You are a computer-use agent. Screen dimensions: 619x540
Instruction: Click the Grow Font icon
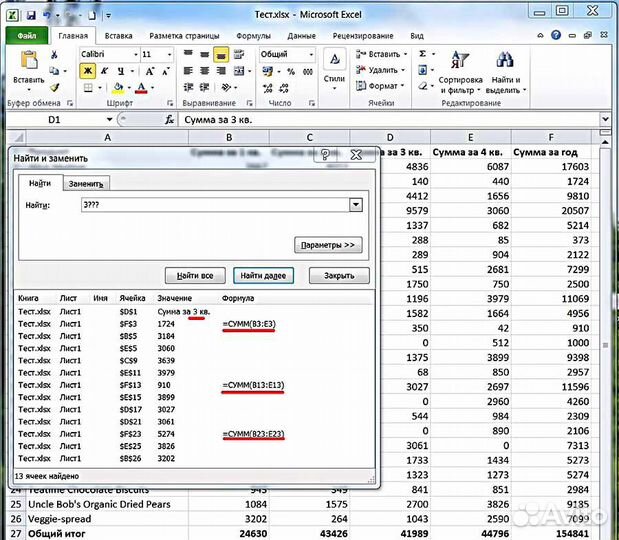[x=149, y=71]
